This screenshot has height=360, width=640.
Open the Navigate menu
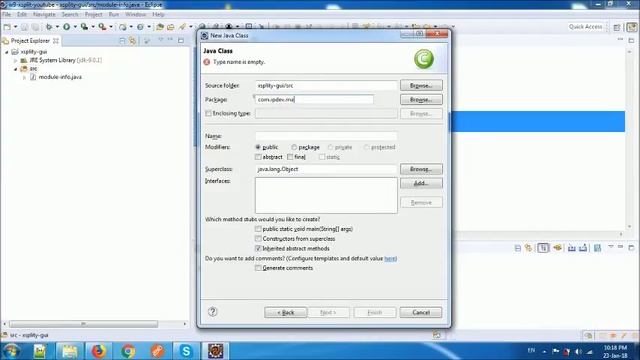[44, 14]
